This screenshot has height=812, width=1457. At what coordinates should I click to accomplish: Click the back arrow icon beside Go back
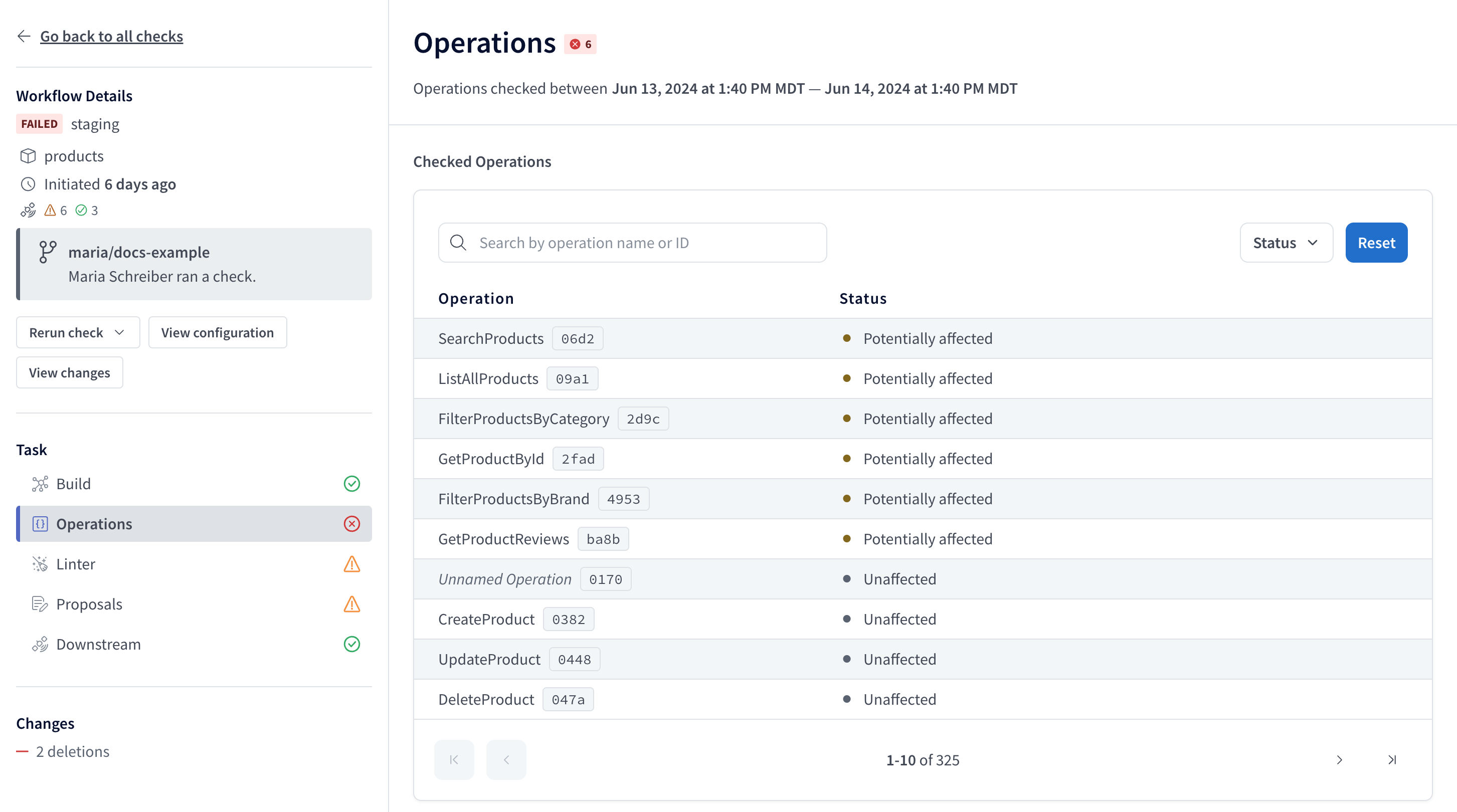click(24, 36)
